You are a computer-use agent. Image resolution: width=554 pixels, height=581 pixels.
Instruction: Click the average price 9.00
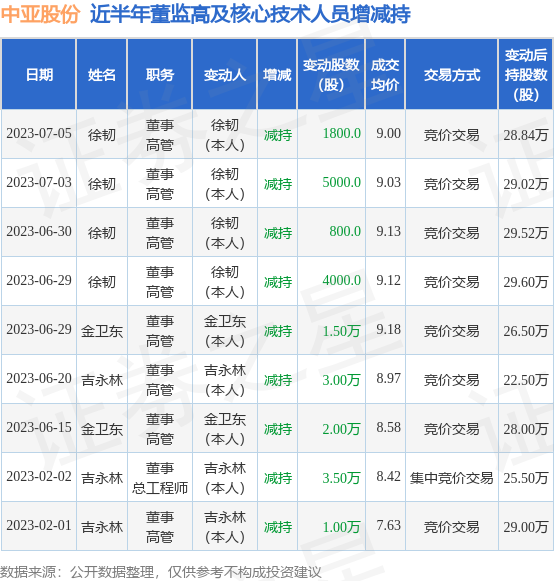(x=388, y=133)
